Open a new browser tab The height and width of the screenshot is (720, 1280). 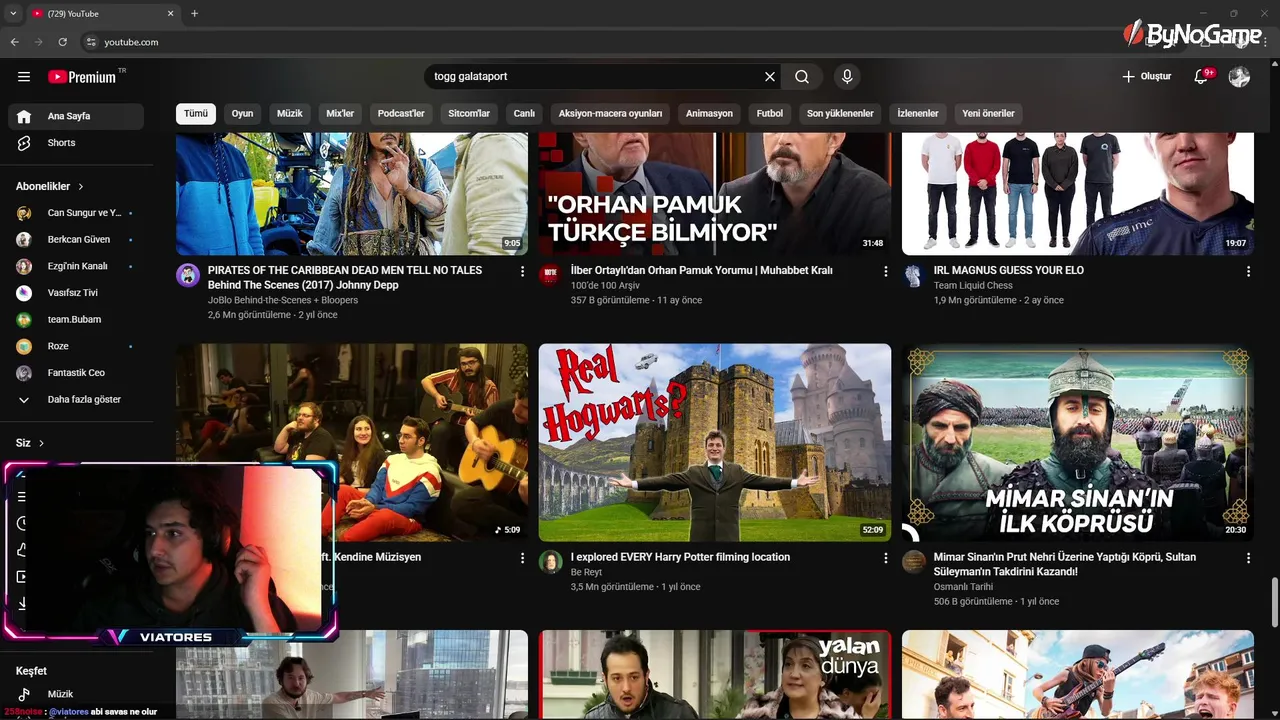tap(194, 14)
